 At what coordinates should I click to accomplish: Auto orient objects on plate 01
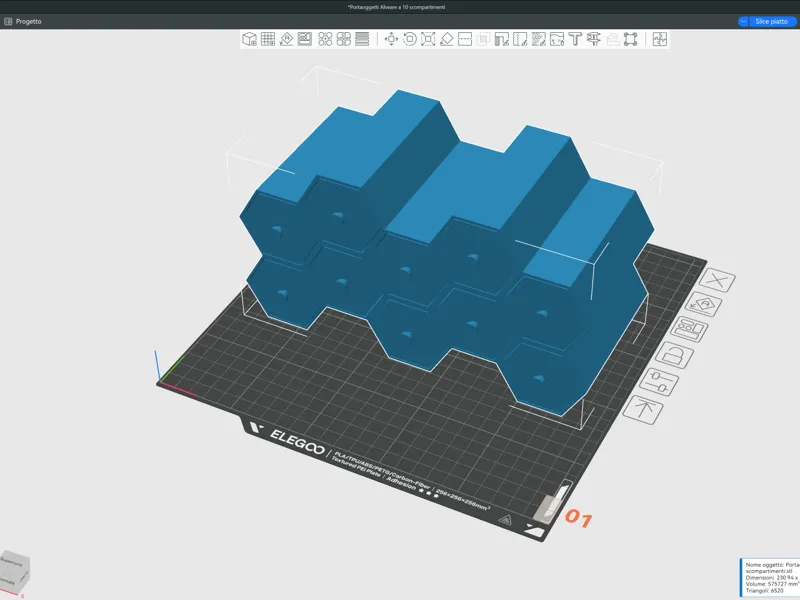point(703,305)
